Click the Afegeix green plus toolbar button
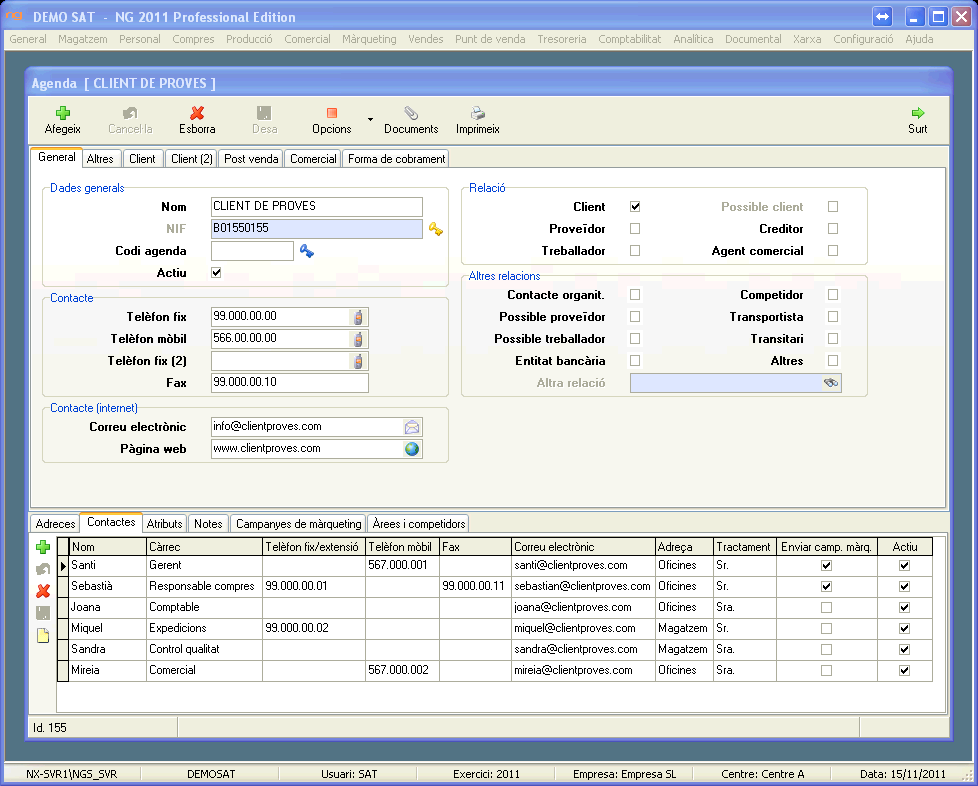 coord(62,120)
